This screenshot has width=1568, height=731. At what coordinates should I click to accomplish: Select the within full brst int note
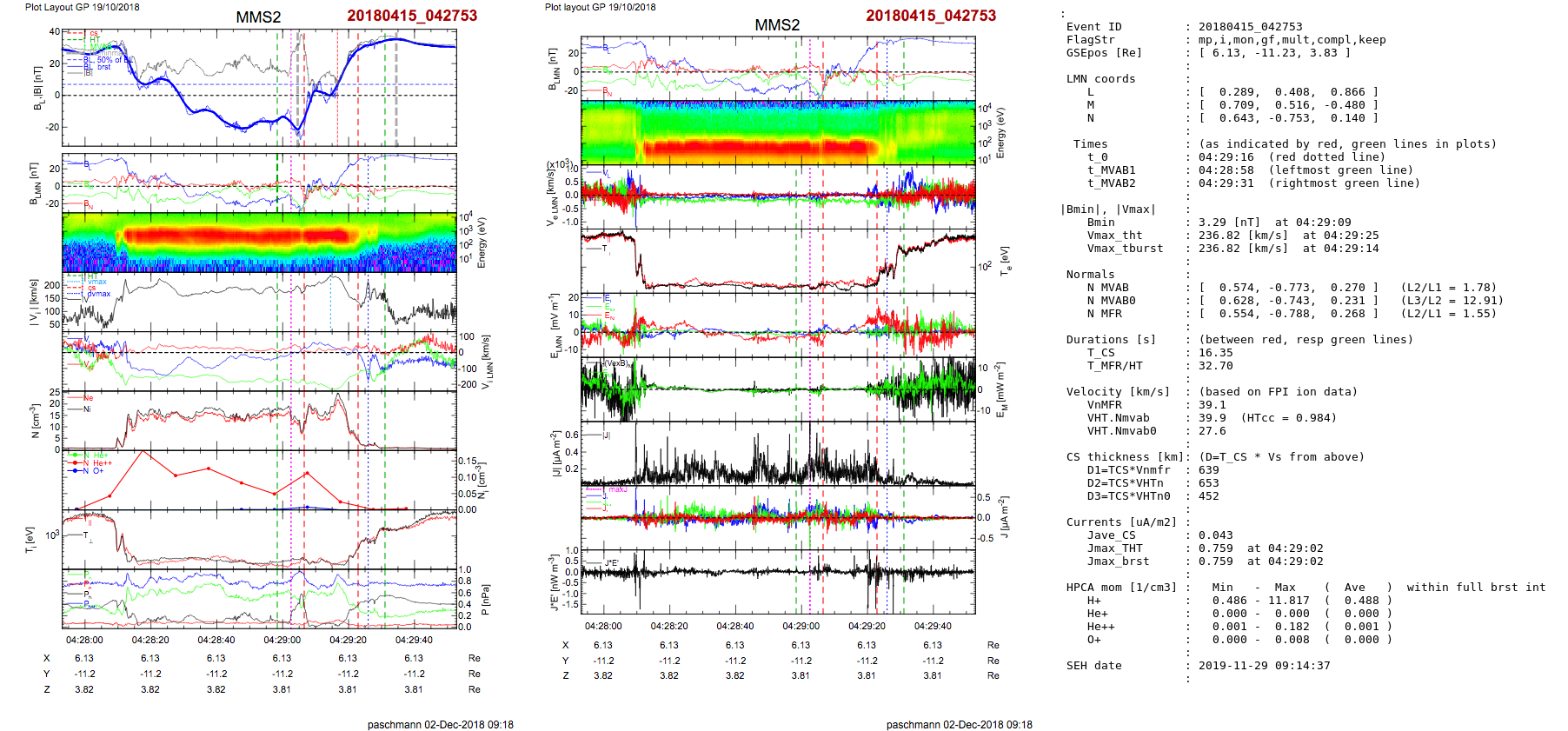(x=1476, y=588)
